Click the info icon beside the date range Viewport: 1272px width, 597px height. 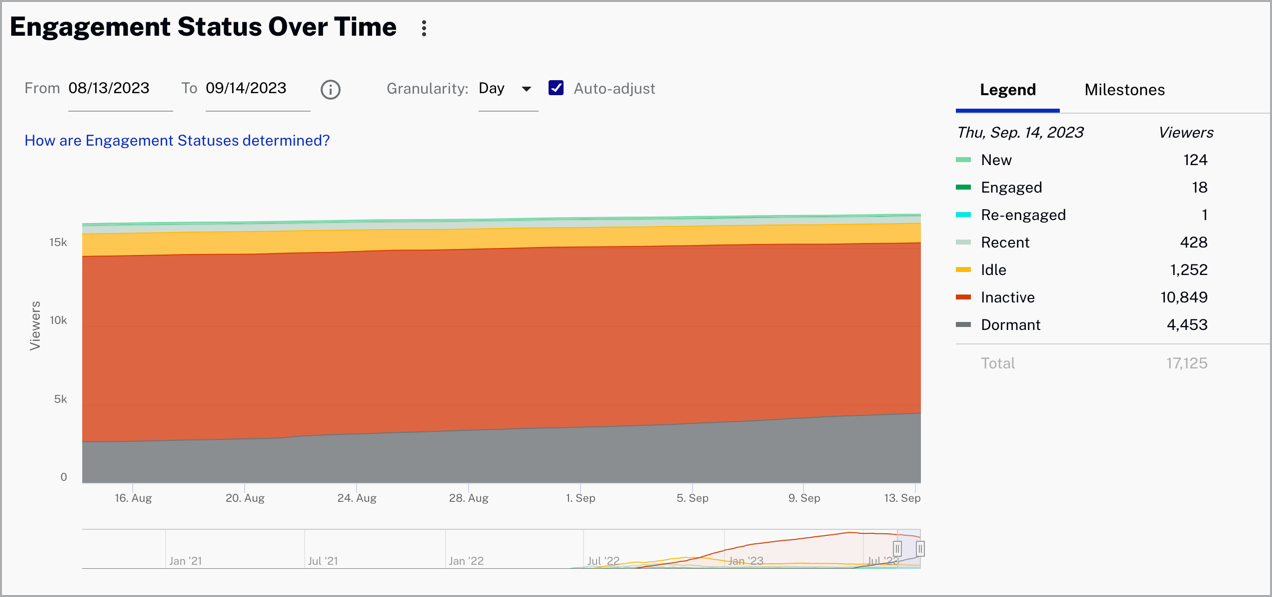click(x=331, y=89)
